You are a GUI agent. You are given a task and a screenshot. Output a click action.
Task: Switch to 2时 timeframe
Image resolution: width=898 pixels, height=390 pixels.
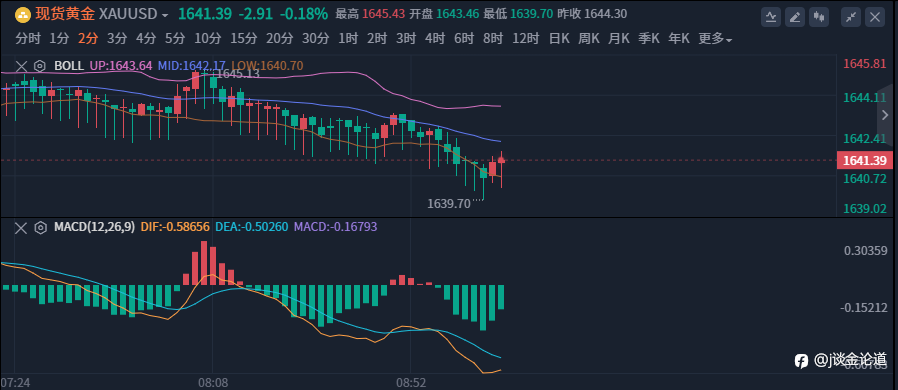click(x=377, y=39)
